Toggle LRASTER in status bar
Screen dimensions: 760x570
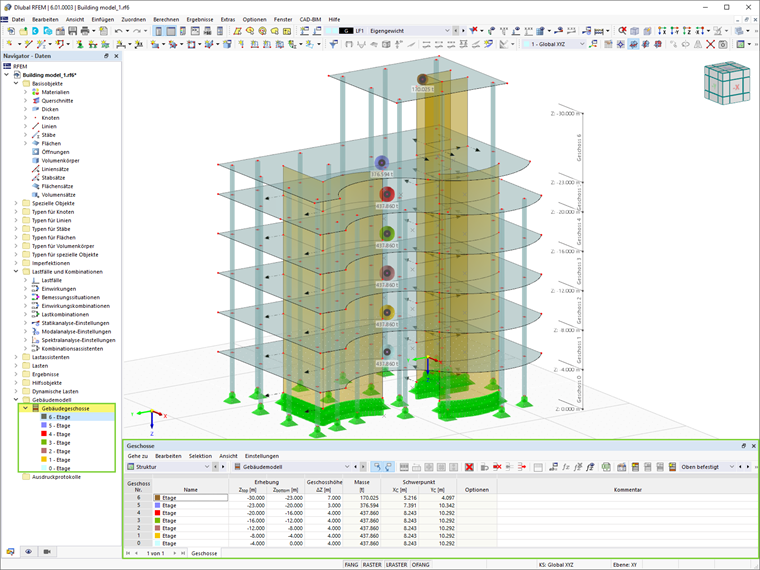(396, 565)
